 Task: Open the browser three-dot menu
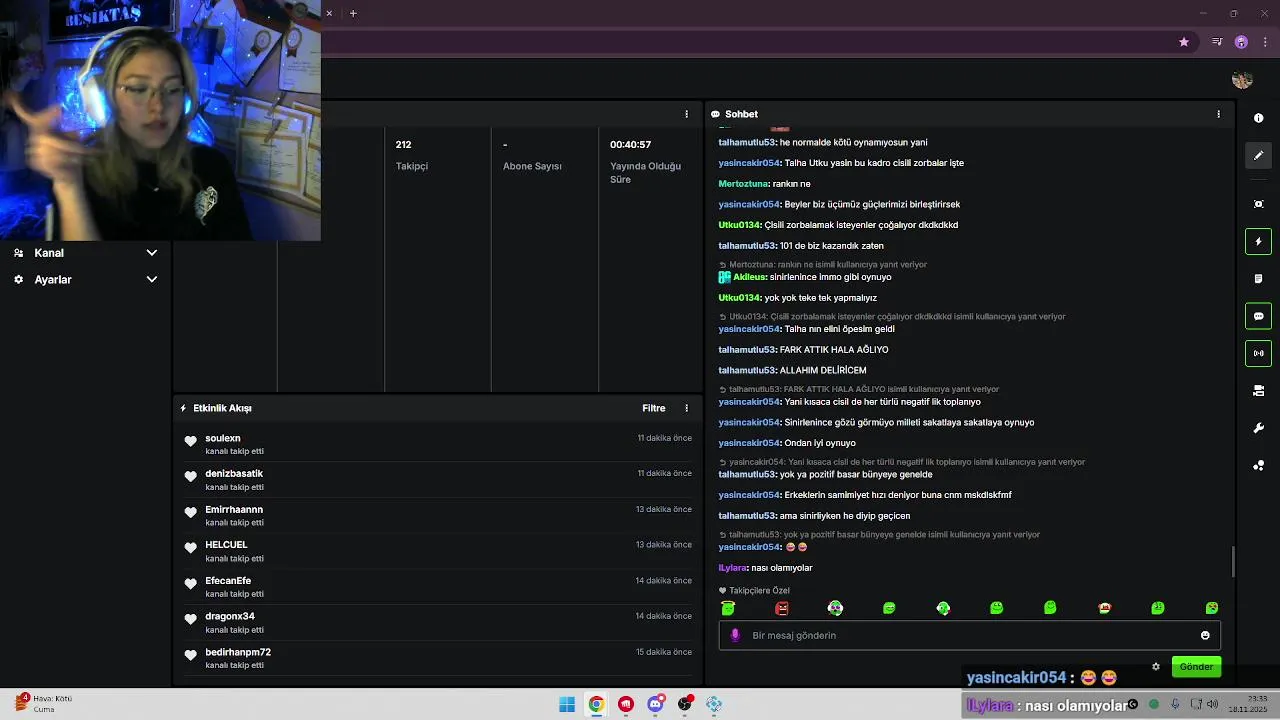1266,42
